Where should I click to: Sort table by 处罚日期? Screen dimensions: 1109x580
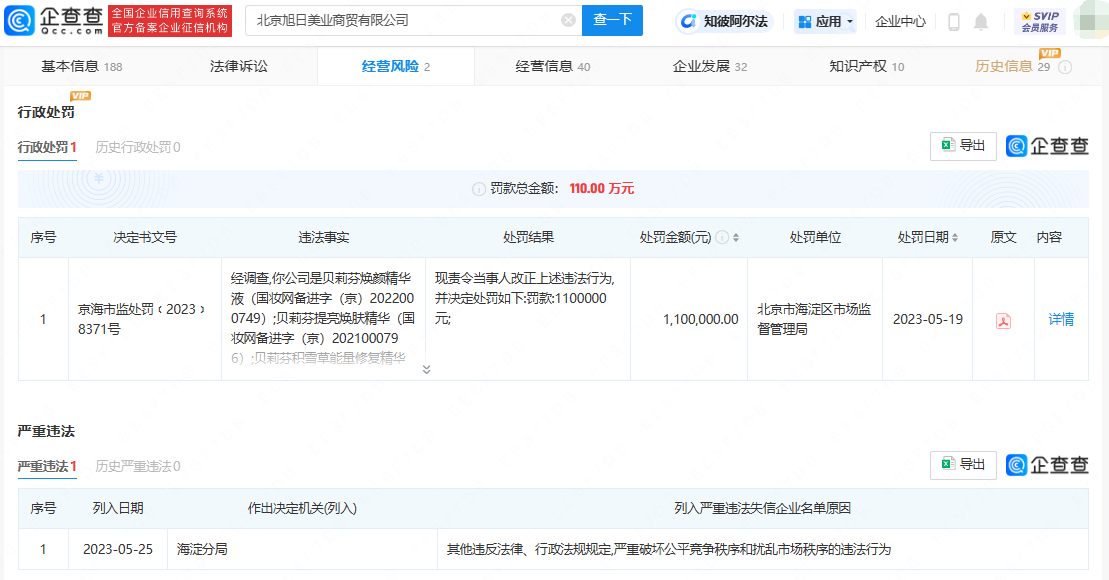955,238
